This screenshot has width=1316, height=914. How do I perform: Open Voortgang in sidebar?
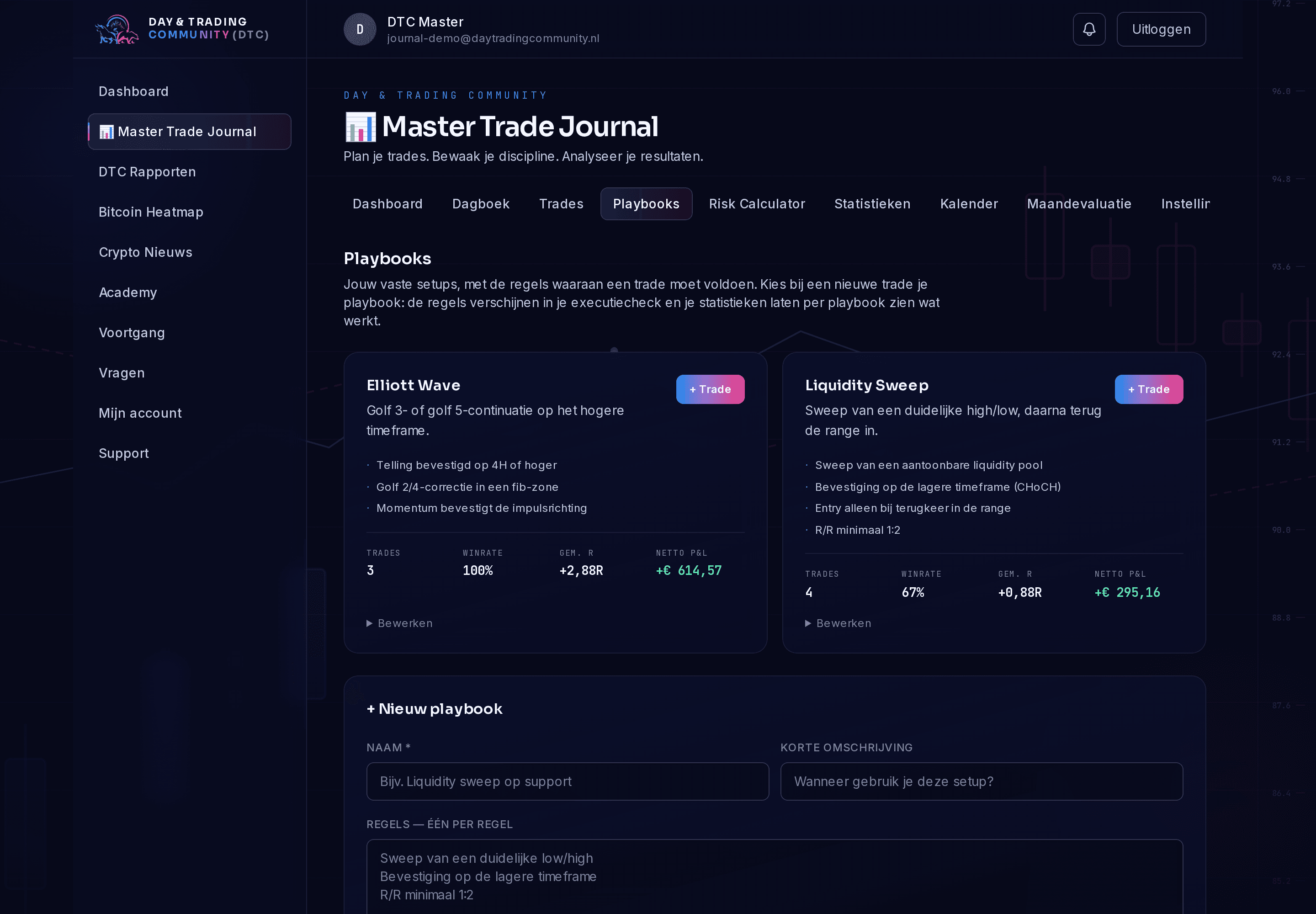(132, 333)
